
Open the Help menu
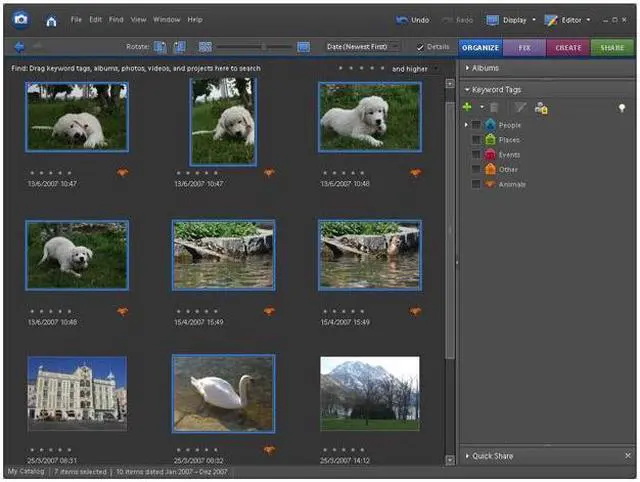click(x=195, y=20)
